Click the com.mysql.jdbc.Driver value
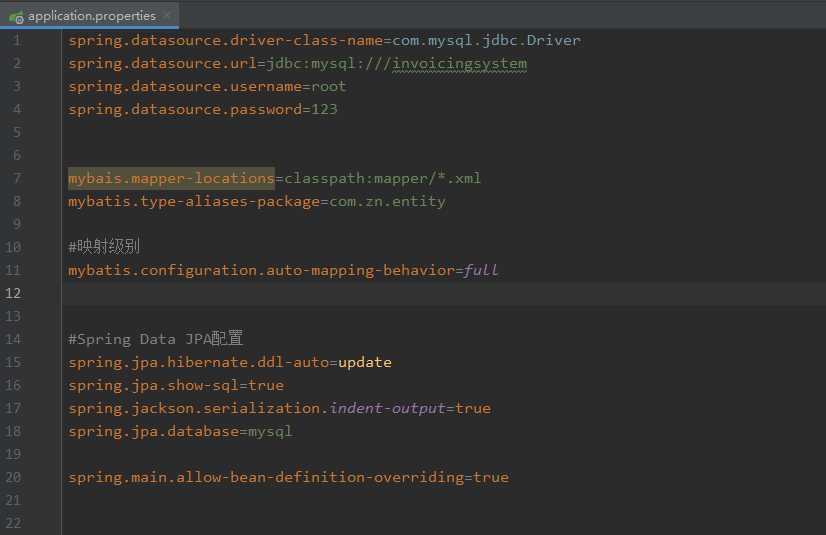 pos(486,41)
